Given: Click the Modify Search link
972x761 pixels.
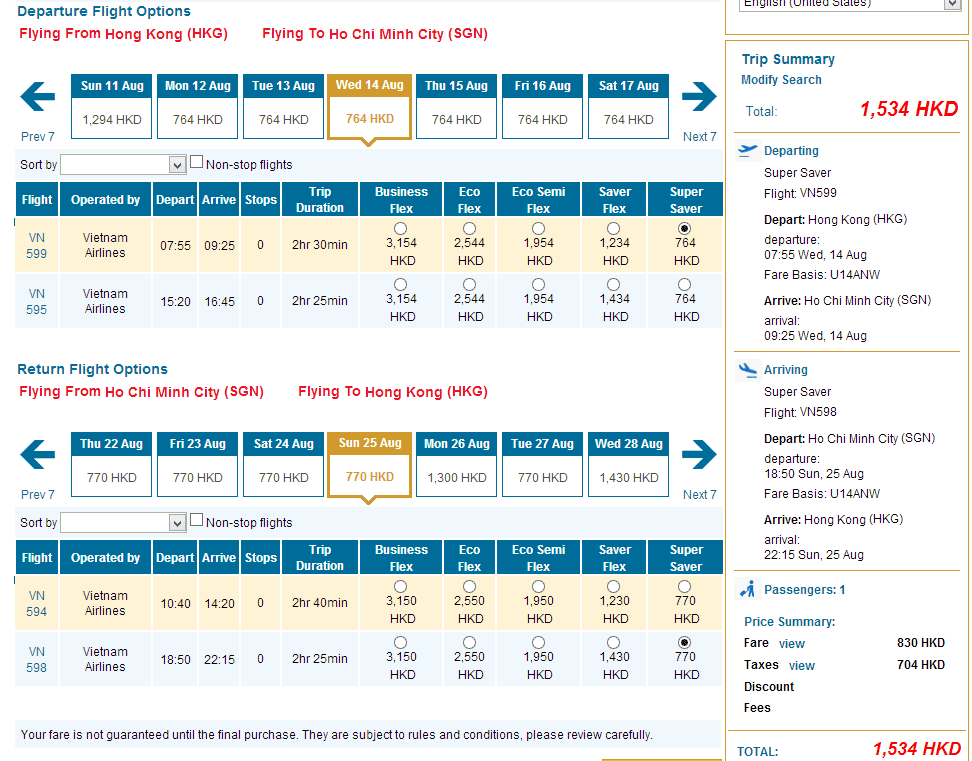Looking at the screenshot, I should click(781, 80).
